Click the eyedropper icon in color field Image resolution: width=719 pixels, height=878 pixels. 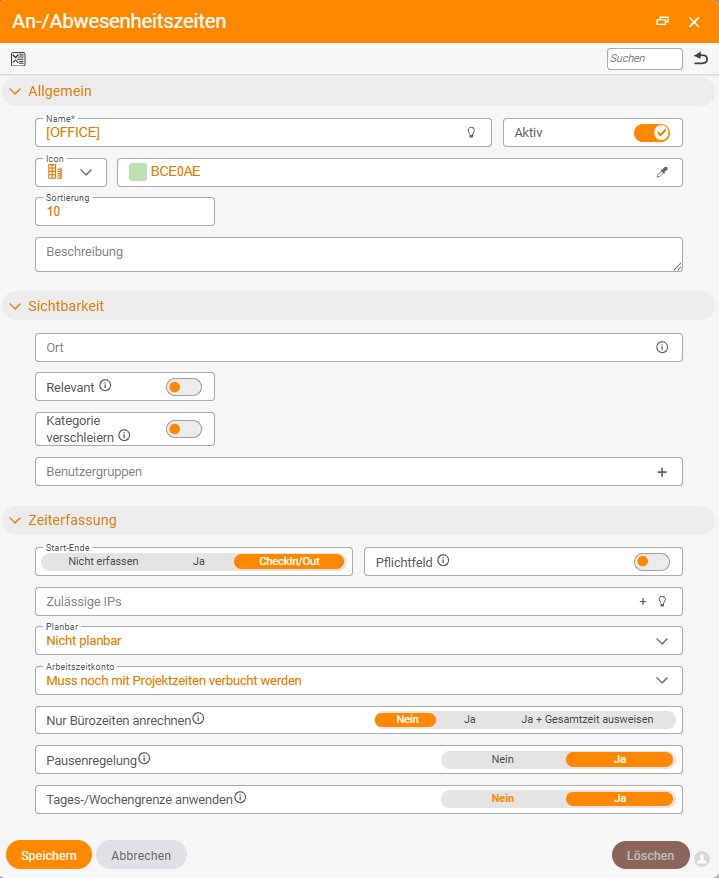coord(662,172)
